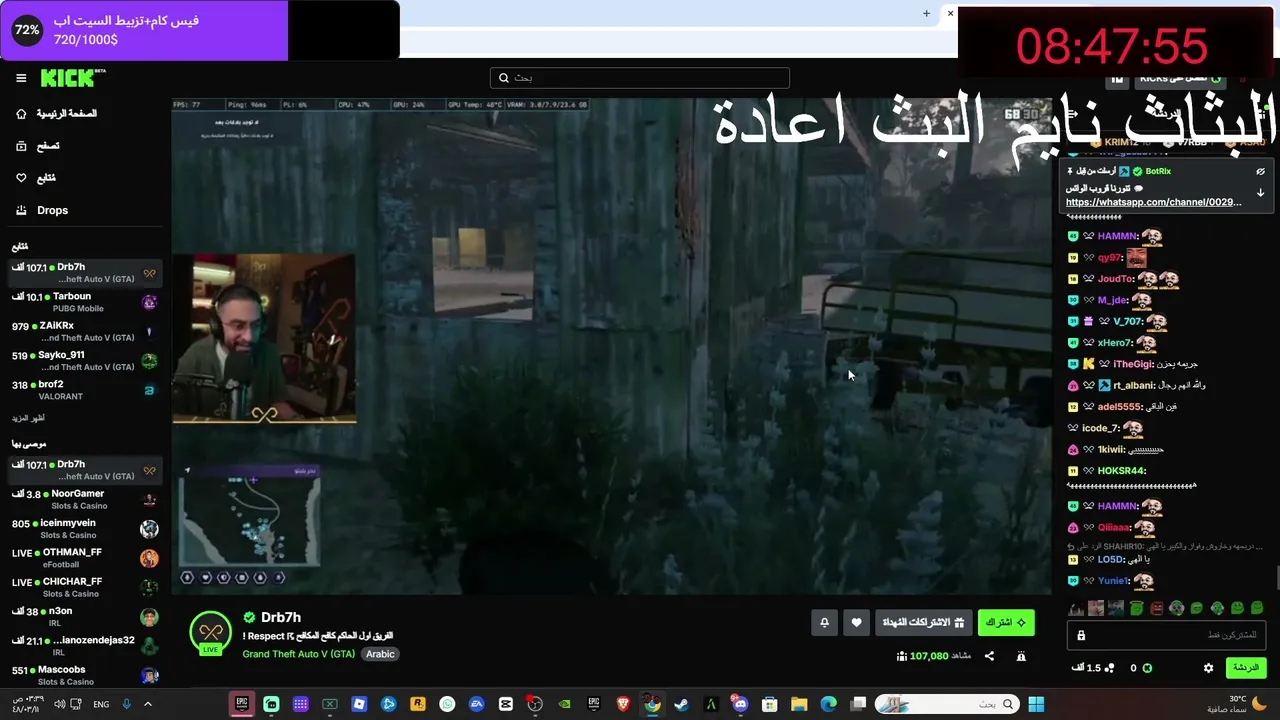Report the stream using the alert icon

pyautogui.click(x=1021, y=656)
